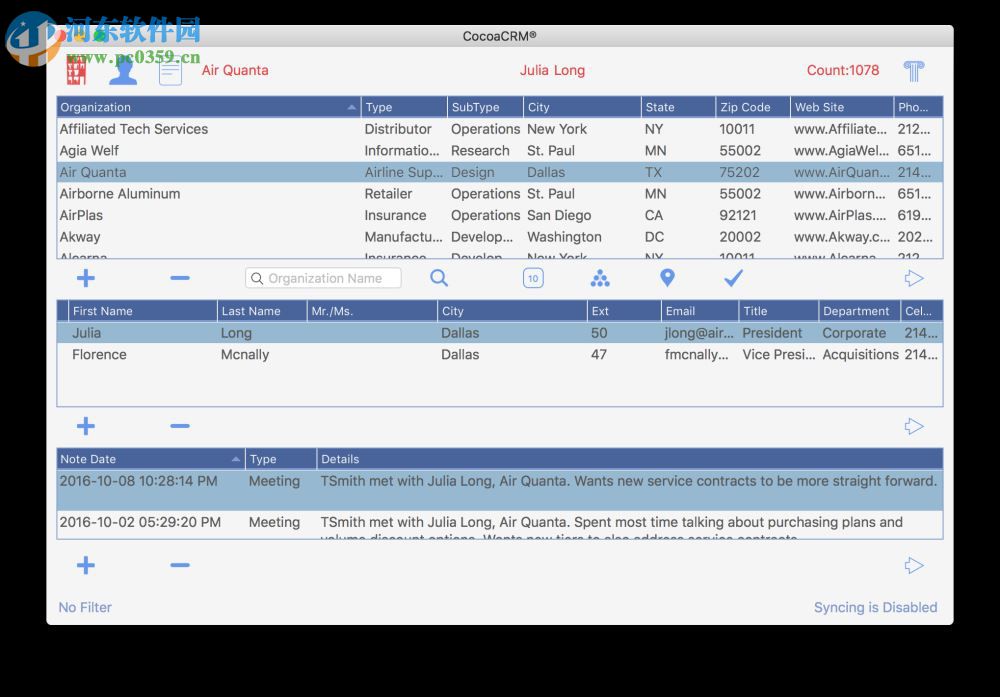Open the filter tool at top right
Screen dimensions: 1000x697
[911, 70]
